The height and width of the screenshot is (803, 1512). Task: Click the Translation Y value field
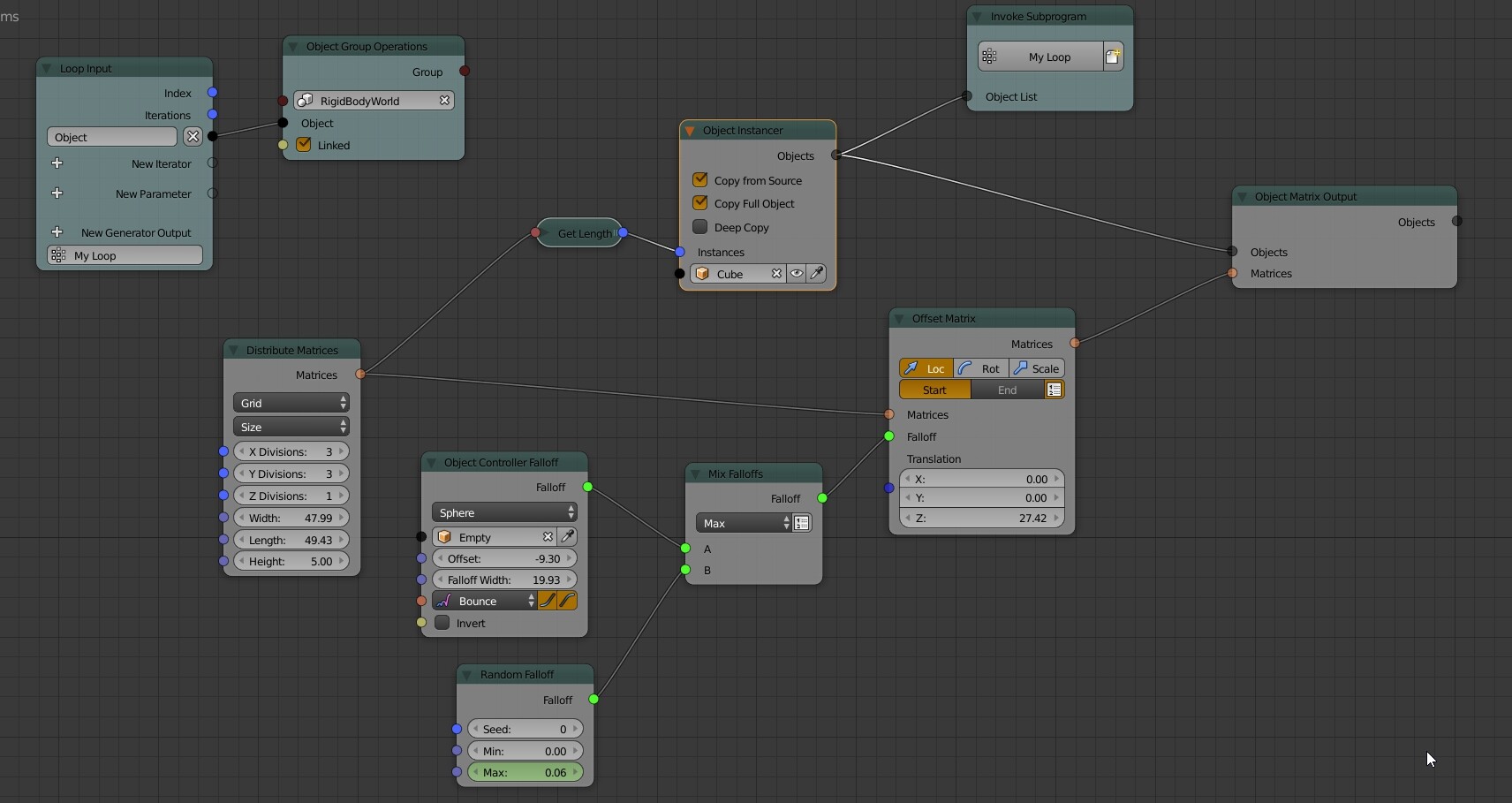click(x=981, y=498)
